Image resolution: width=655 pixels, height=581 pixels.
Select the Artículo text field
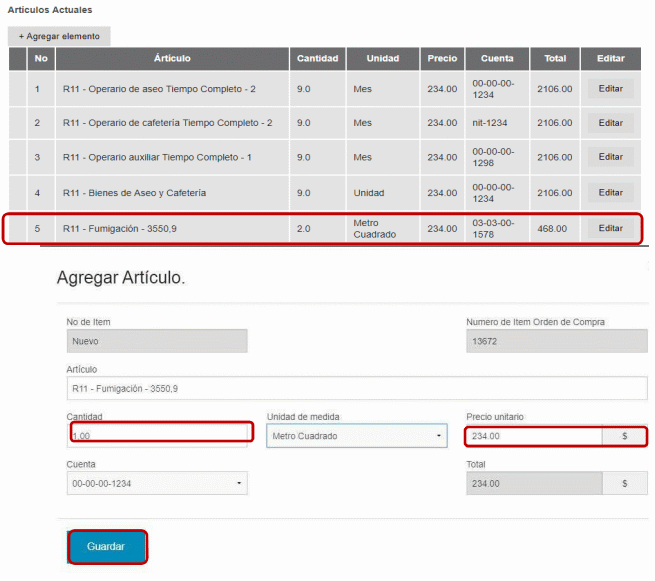click(x=356, y=388)
